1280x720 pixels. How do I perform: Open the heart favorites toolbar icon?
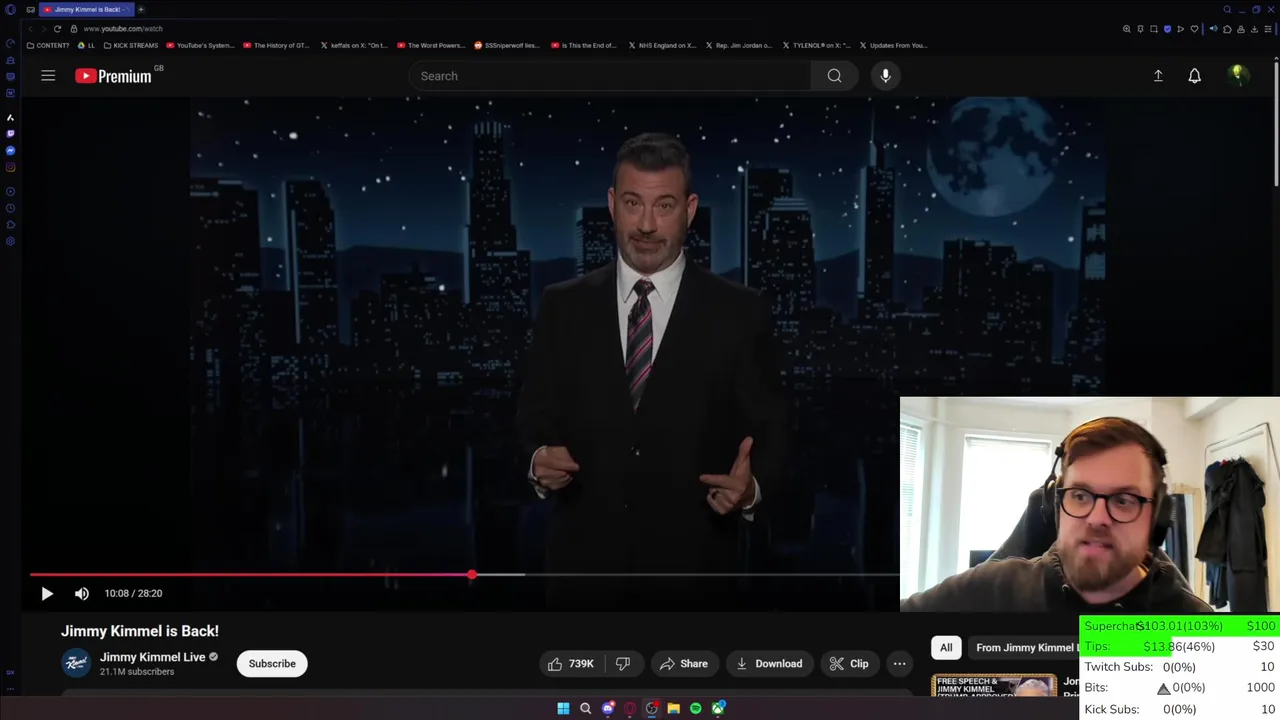click(1194, 29)
